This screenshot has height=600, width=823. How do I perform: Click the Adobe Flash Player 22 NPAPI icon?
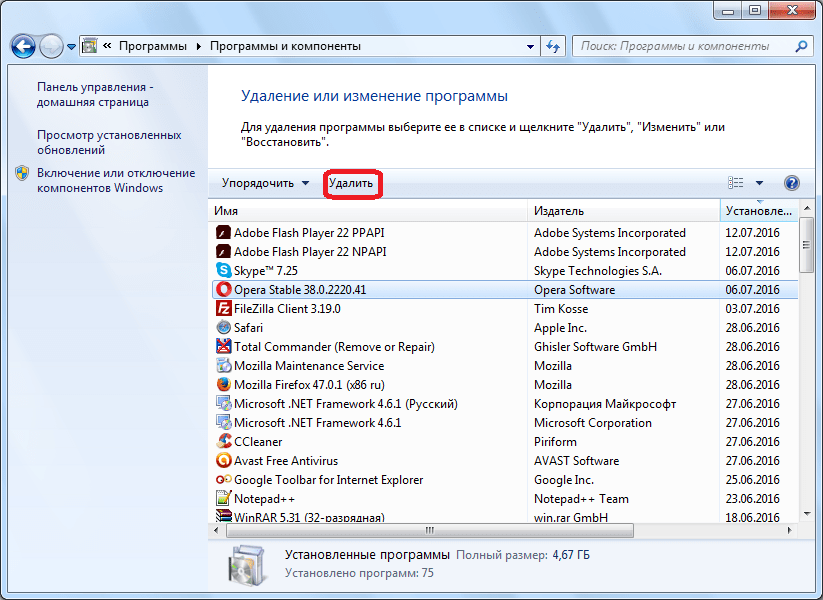click(x=224, y=251)
